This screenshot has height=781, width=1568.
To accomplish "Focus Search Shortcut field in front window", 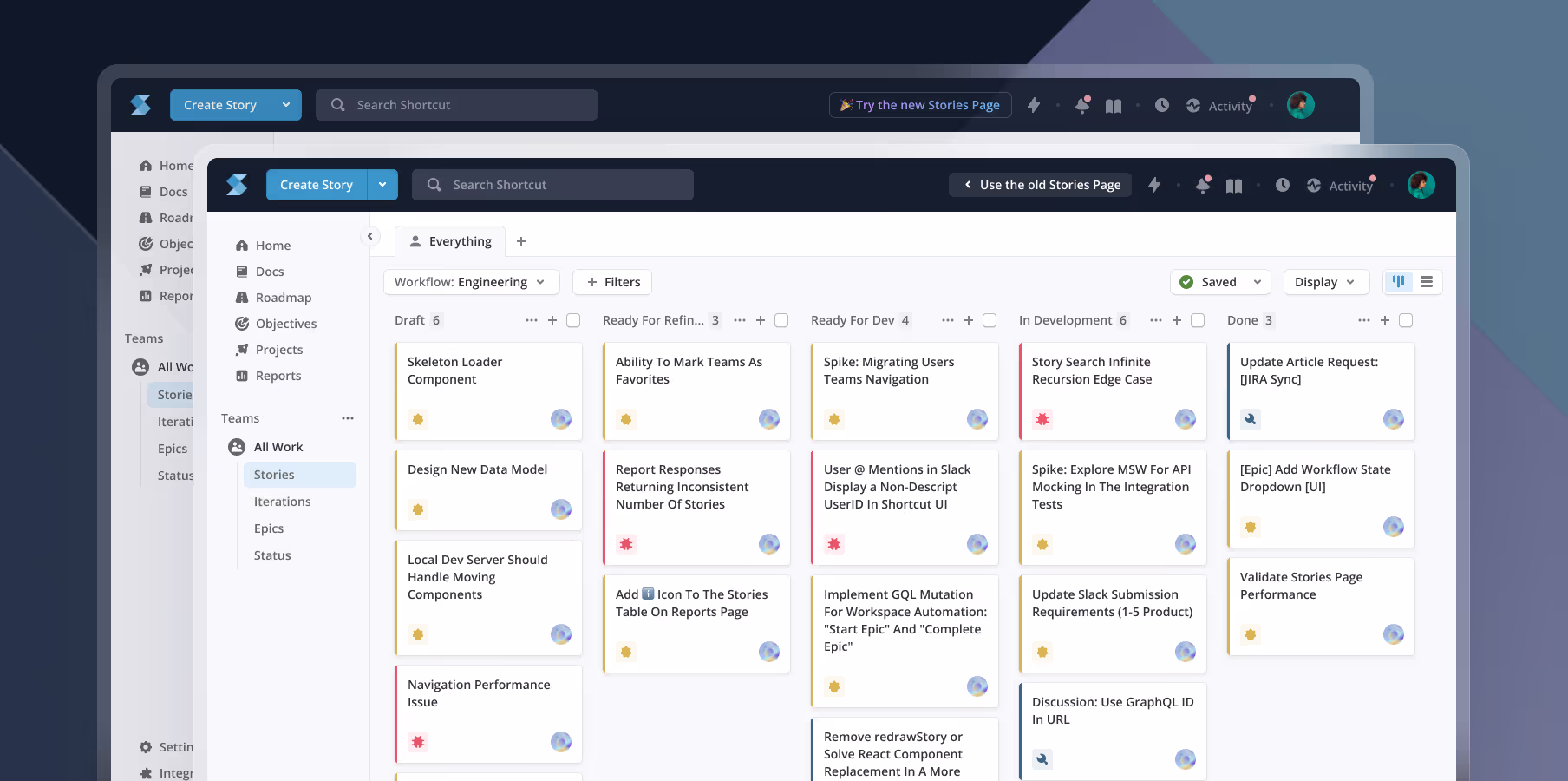I will click(x=552, y=185).
